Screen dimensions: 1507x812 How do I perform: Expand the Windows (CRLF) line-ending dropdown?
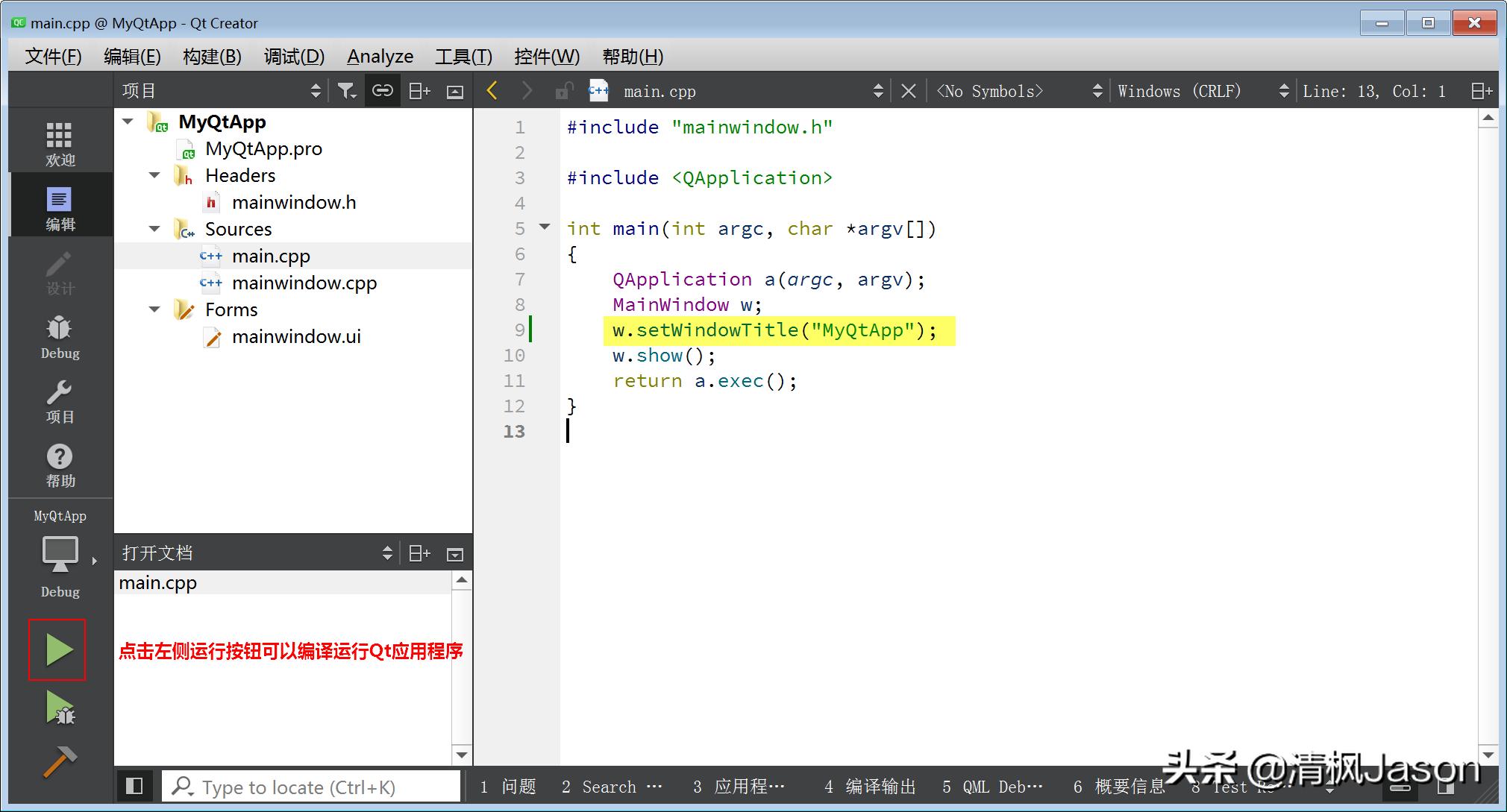1283,90
